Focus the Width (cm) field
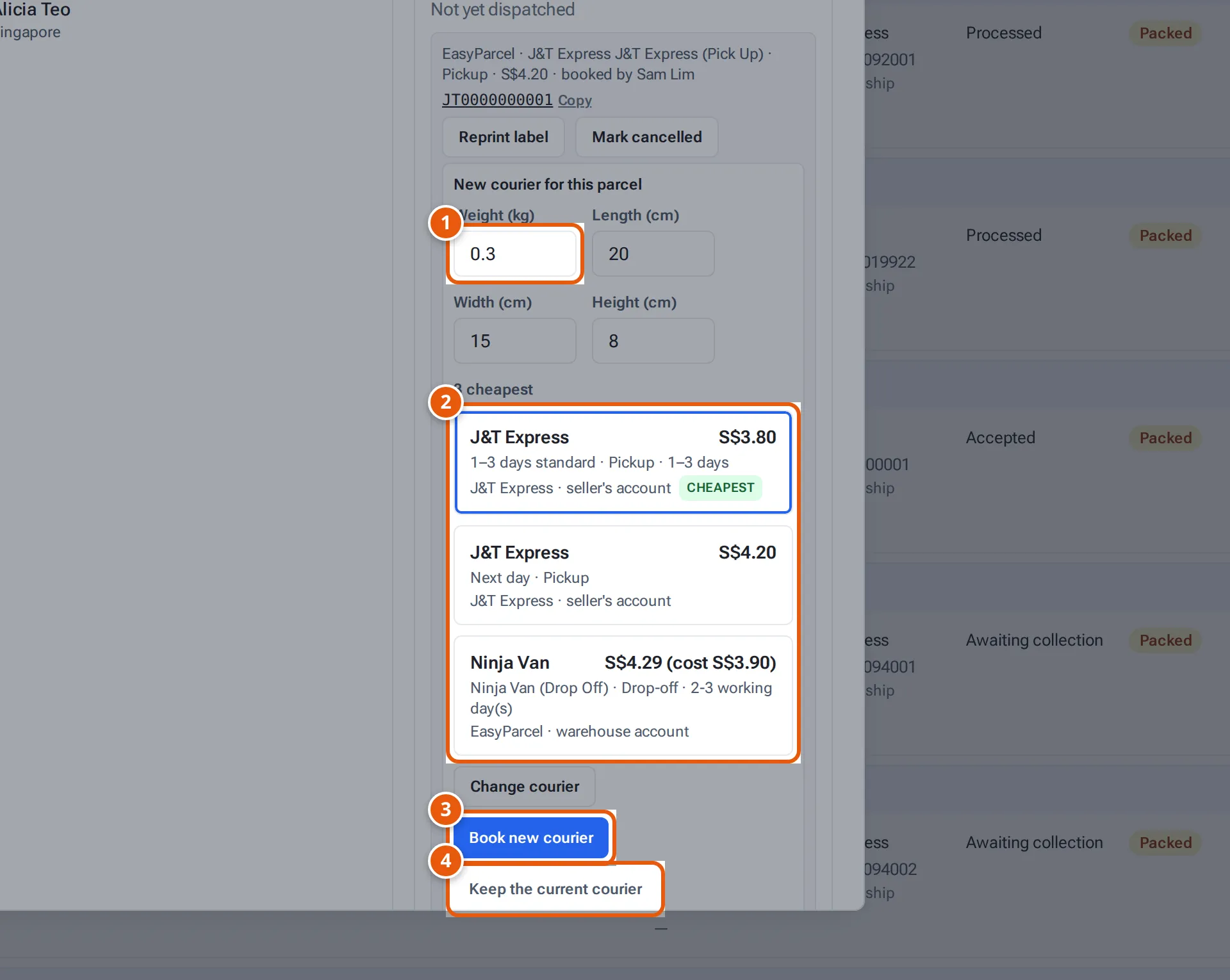The image size is (1230, 980). 515,341
